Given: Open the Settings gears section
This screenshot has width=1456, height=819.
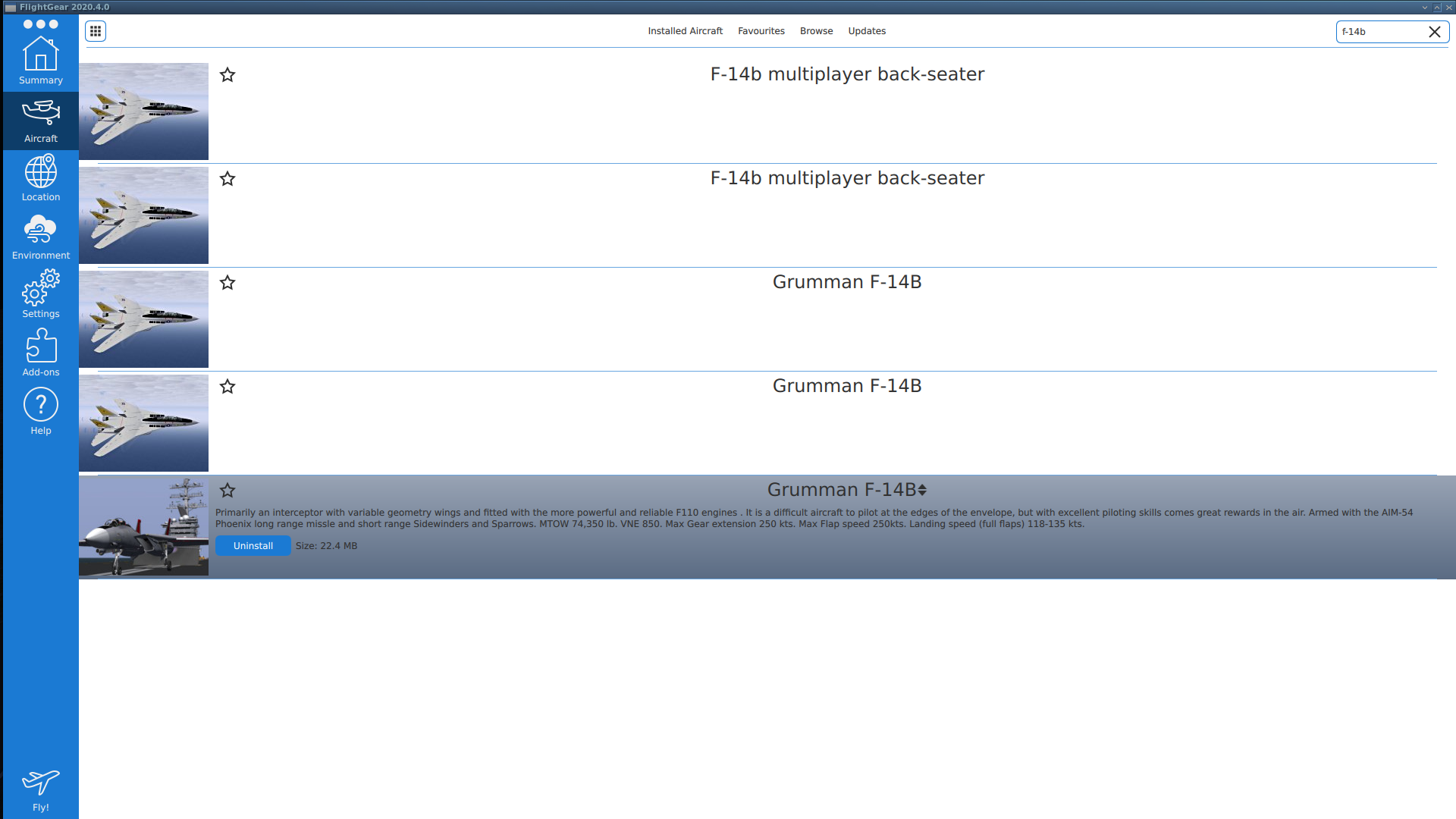Looking at the screenshot, I should (x=41, y=296).
